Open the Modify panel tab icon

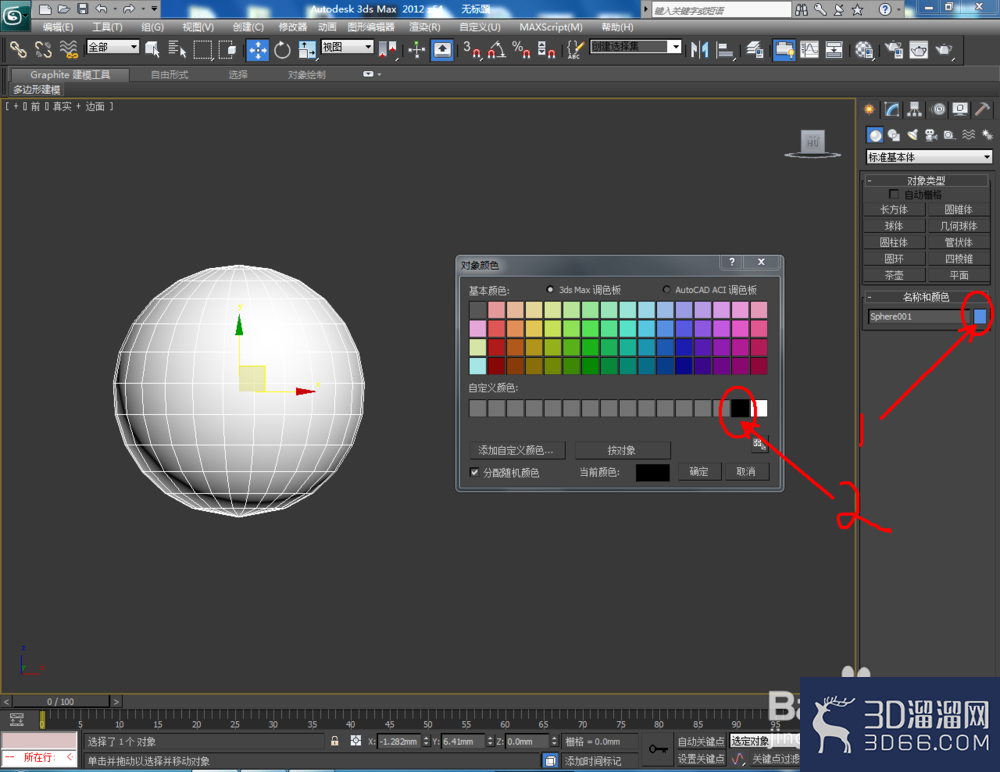click(x=892, y=110)
